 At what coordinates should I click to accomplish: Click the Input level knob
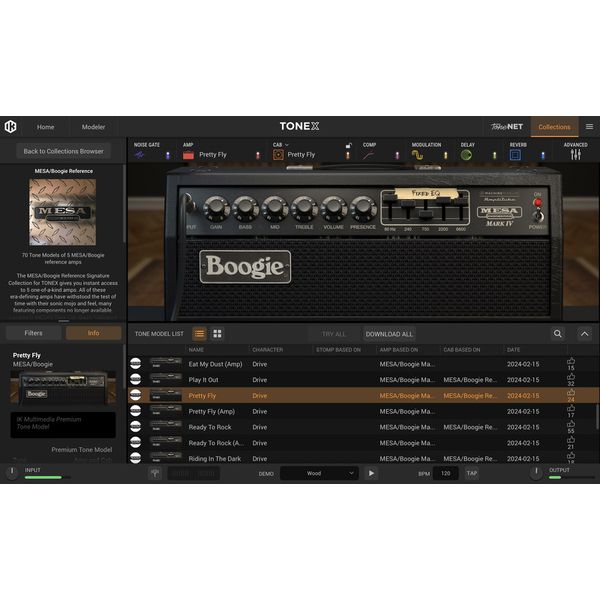coord(12,472)
